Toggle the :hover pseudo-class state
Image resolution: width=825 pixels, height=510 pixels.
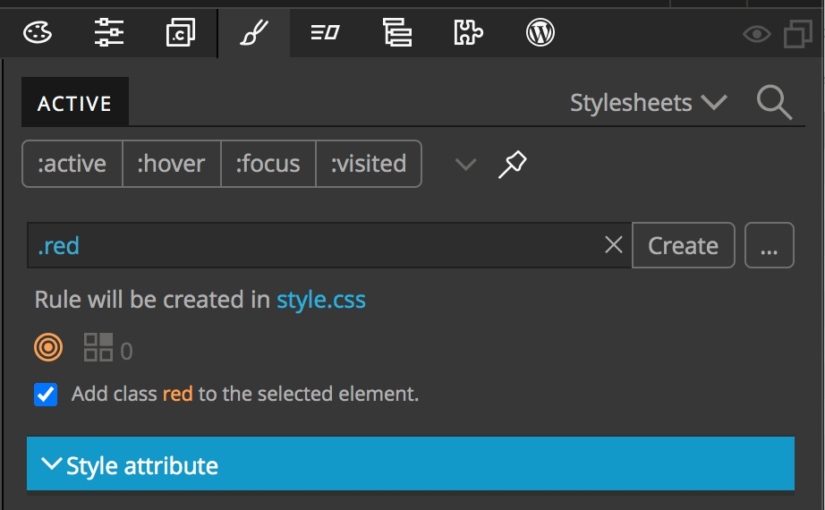(x=172, y=164)
